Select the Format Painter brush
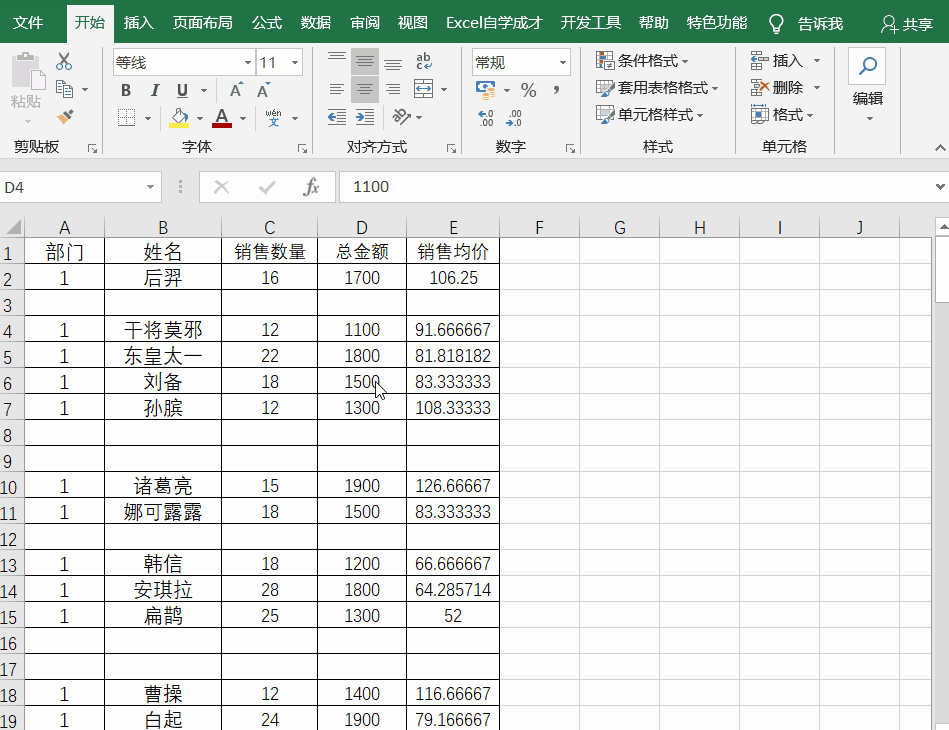 [64, 116]
